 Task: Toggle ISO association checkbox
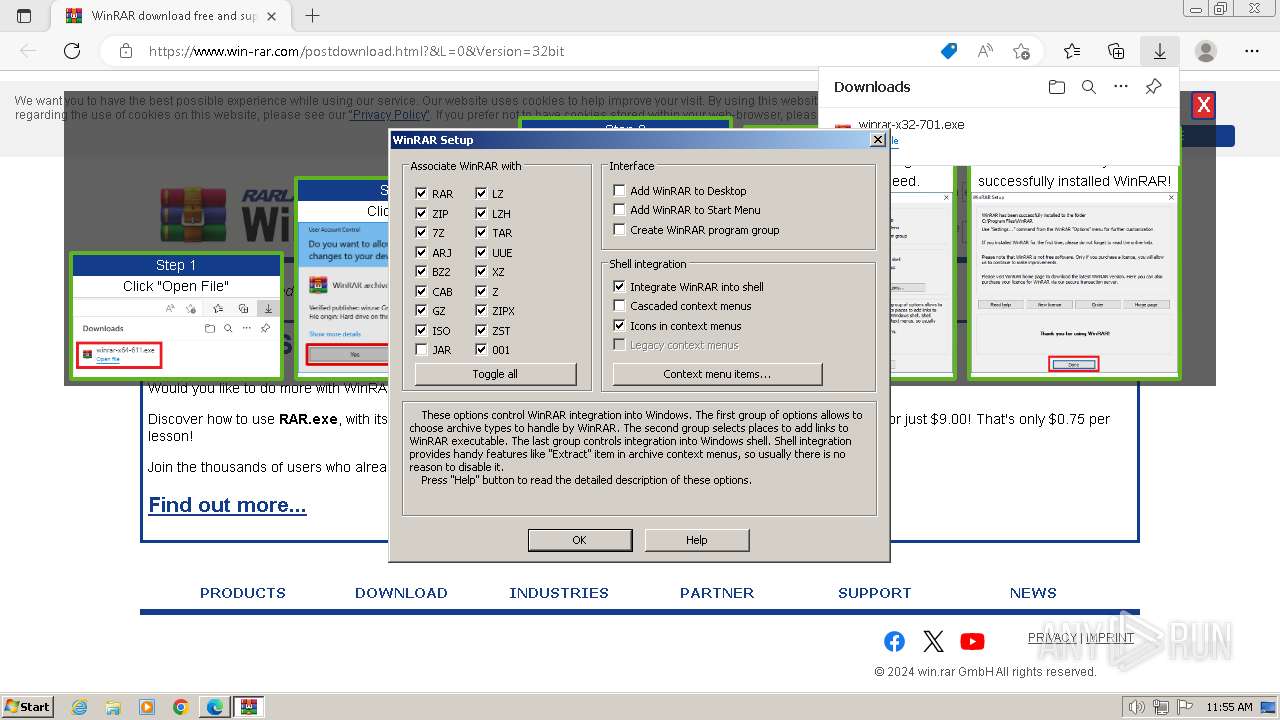click(421, 330)
